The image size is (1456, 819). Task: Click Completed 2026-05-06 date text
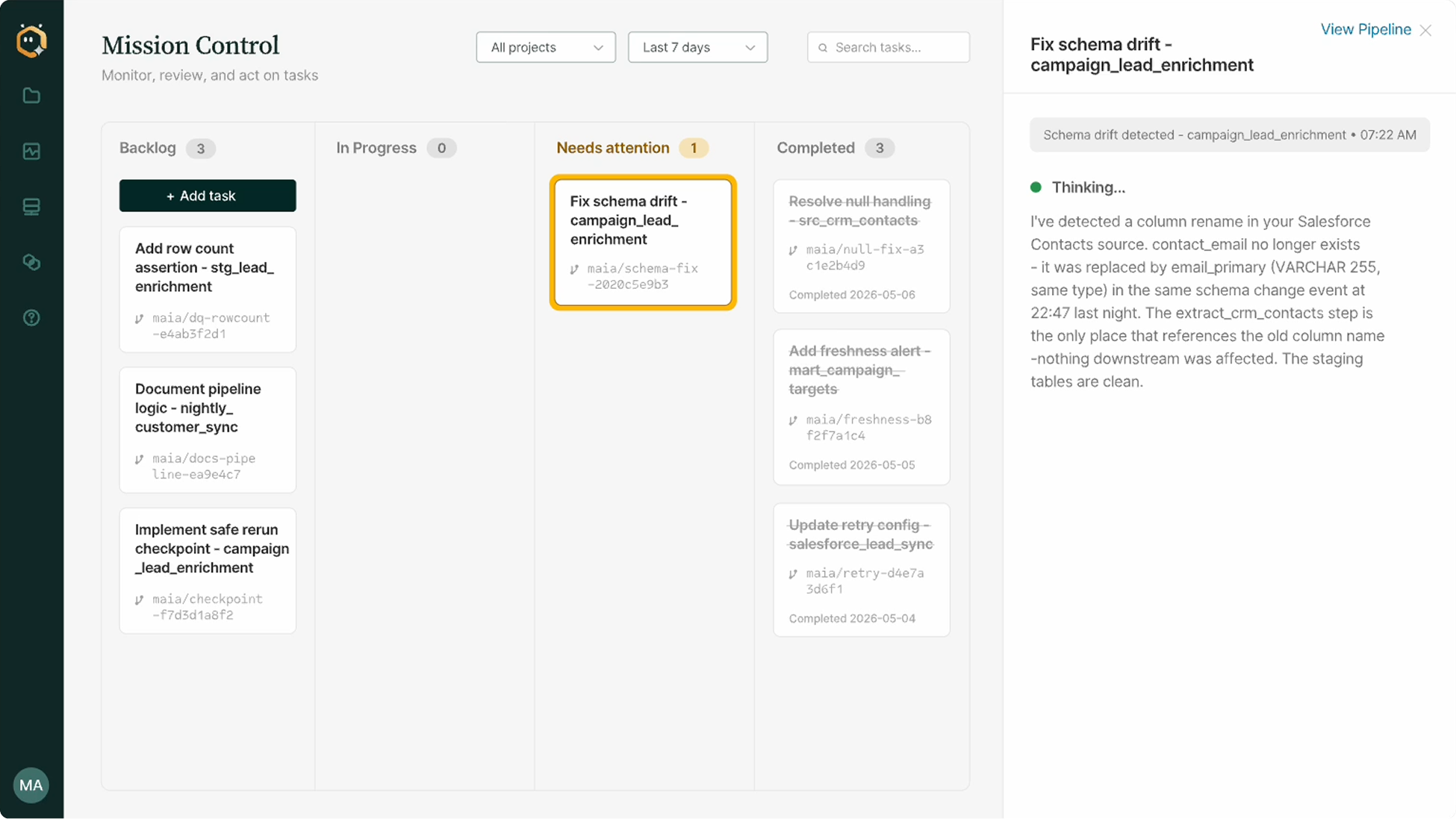pyautogui.click(x=852, y=295)
